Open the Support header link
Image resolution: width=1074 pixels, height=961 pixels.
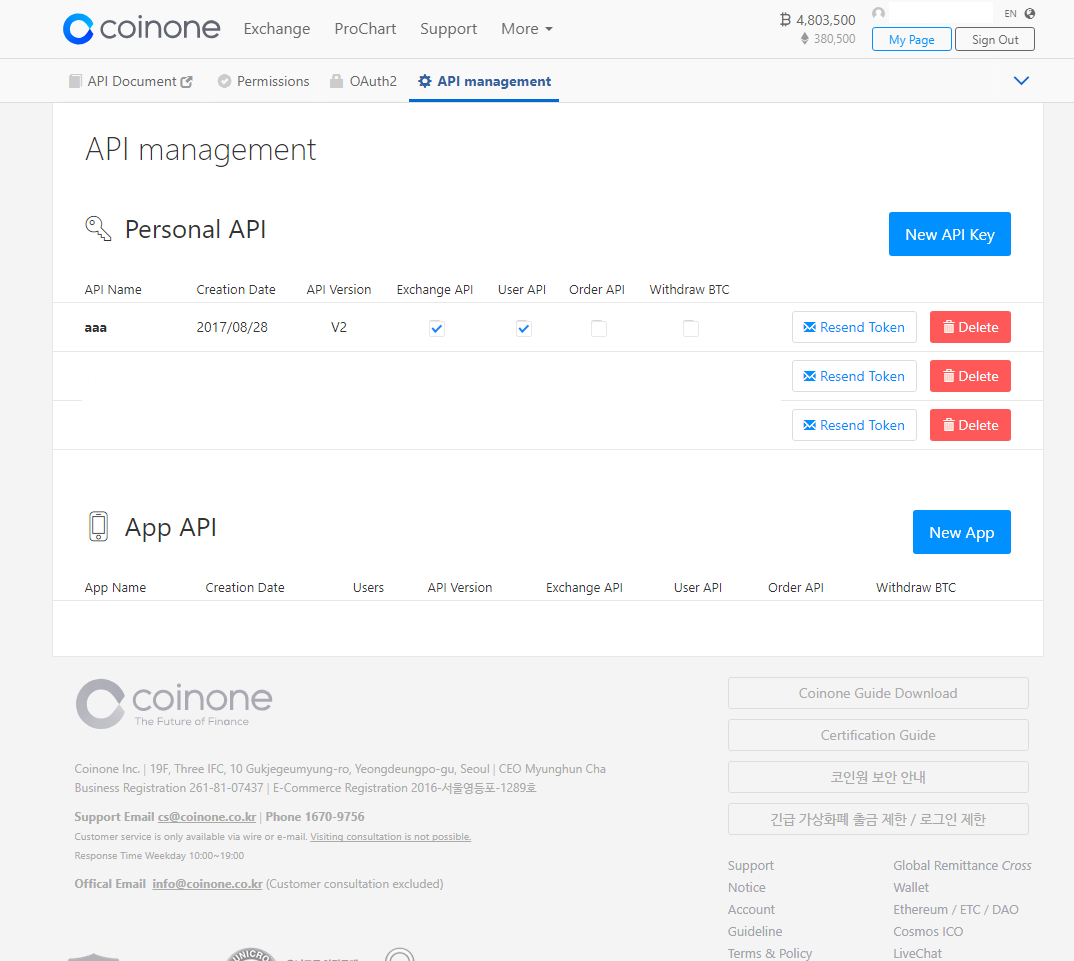click(449, 29)
